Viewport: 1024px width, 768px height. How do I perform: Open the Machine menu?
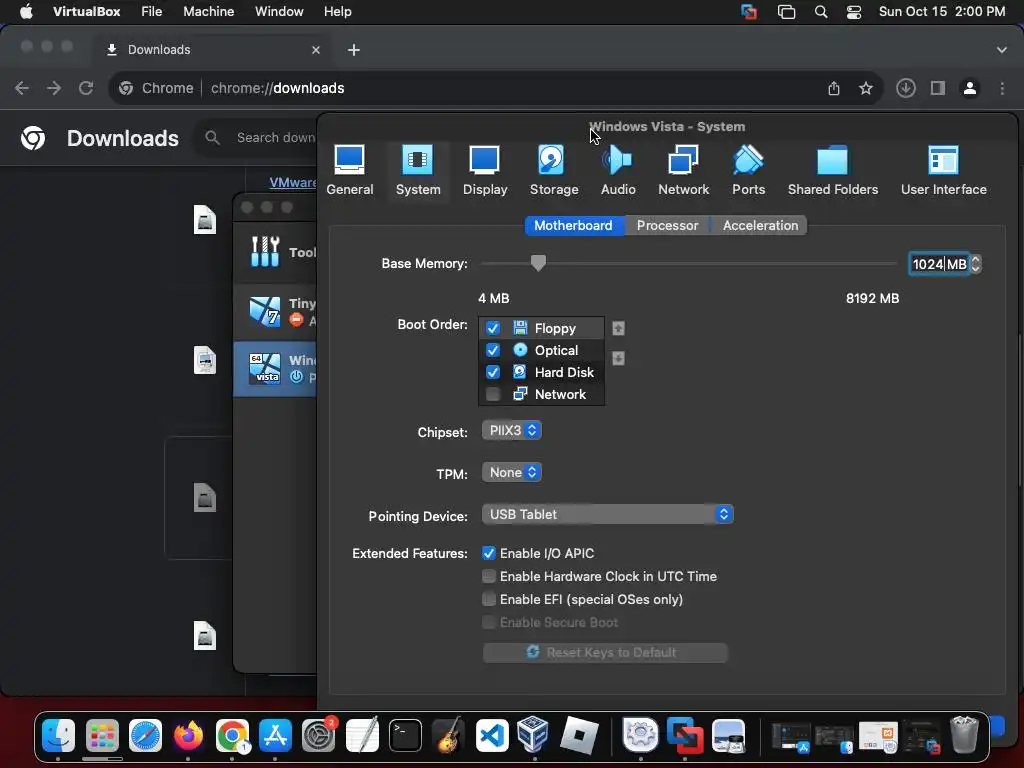(208, 12)
